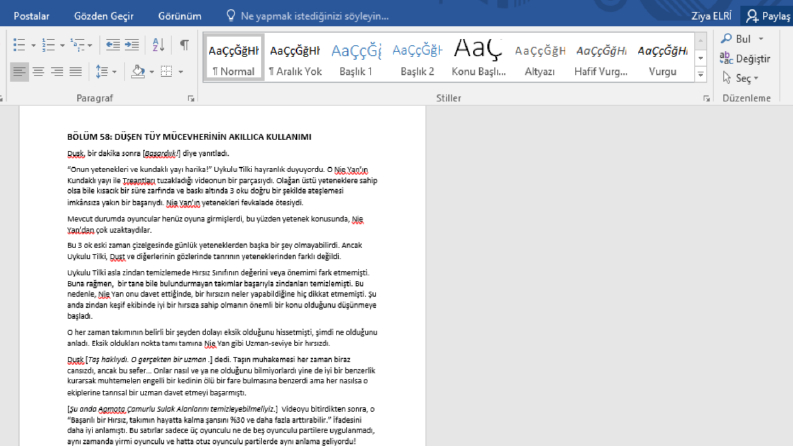This screenshot has height=446, width=793.
Task: Apply borders to paragraph
Action: [x=166, y=72]
